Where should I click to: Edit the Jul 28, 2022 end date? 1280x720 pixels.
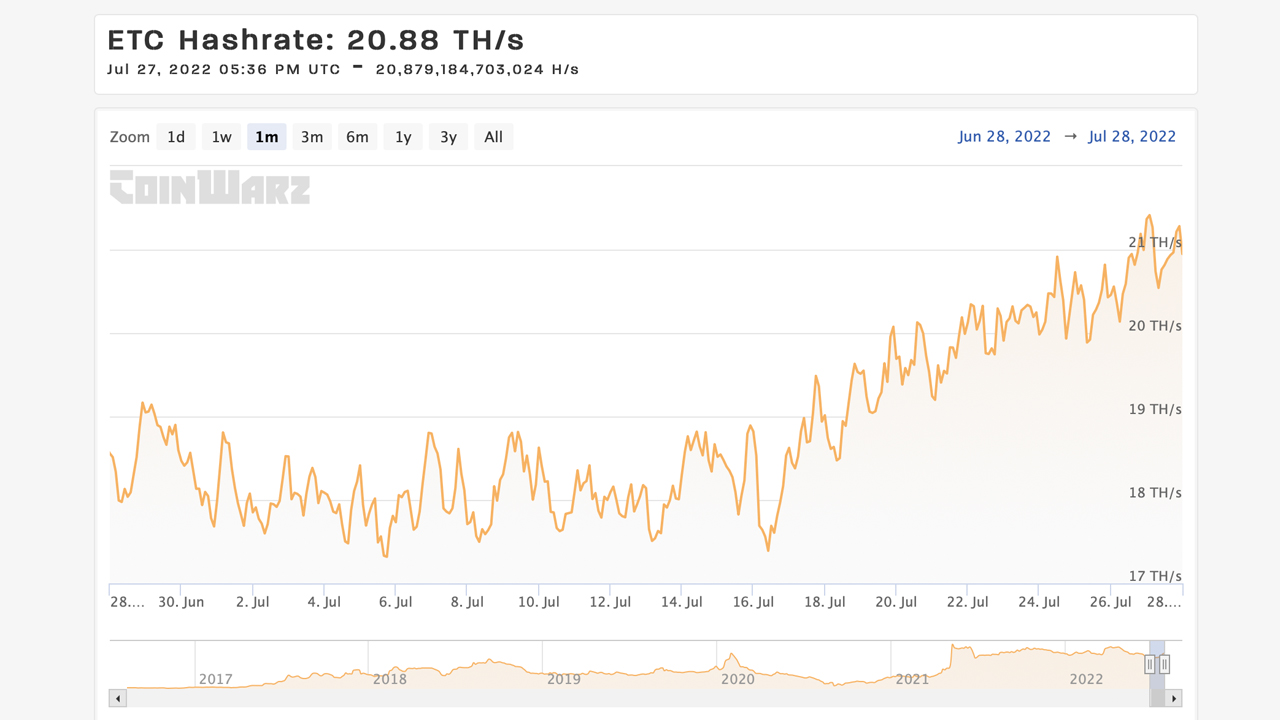[1132, 136]
